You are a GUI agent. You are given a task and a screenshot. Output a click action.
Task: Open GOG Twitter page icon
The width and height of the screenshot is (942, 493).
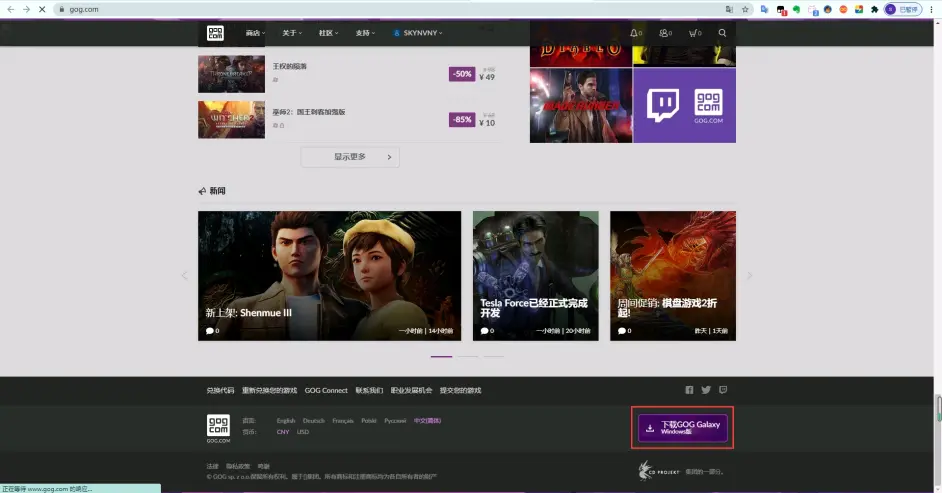point(706,390)
